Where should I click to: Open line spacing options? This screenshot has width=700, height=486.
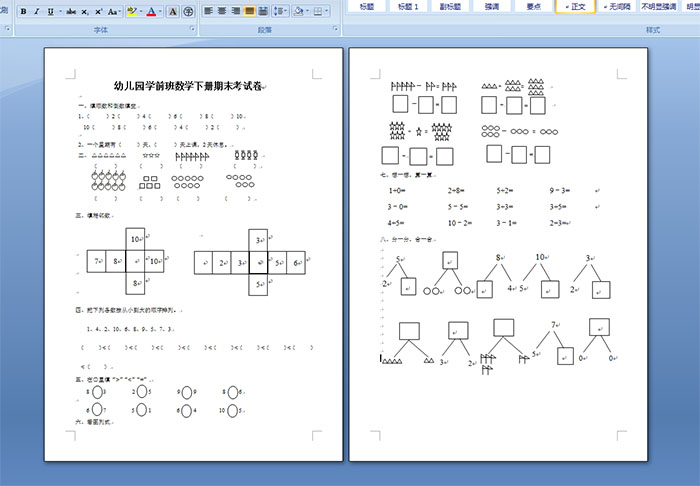point(280,11)
